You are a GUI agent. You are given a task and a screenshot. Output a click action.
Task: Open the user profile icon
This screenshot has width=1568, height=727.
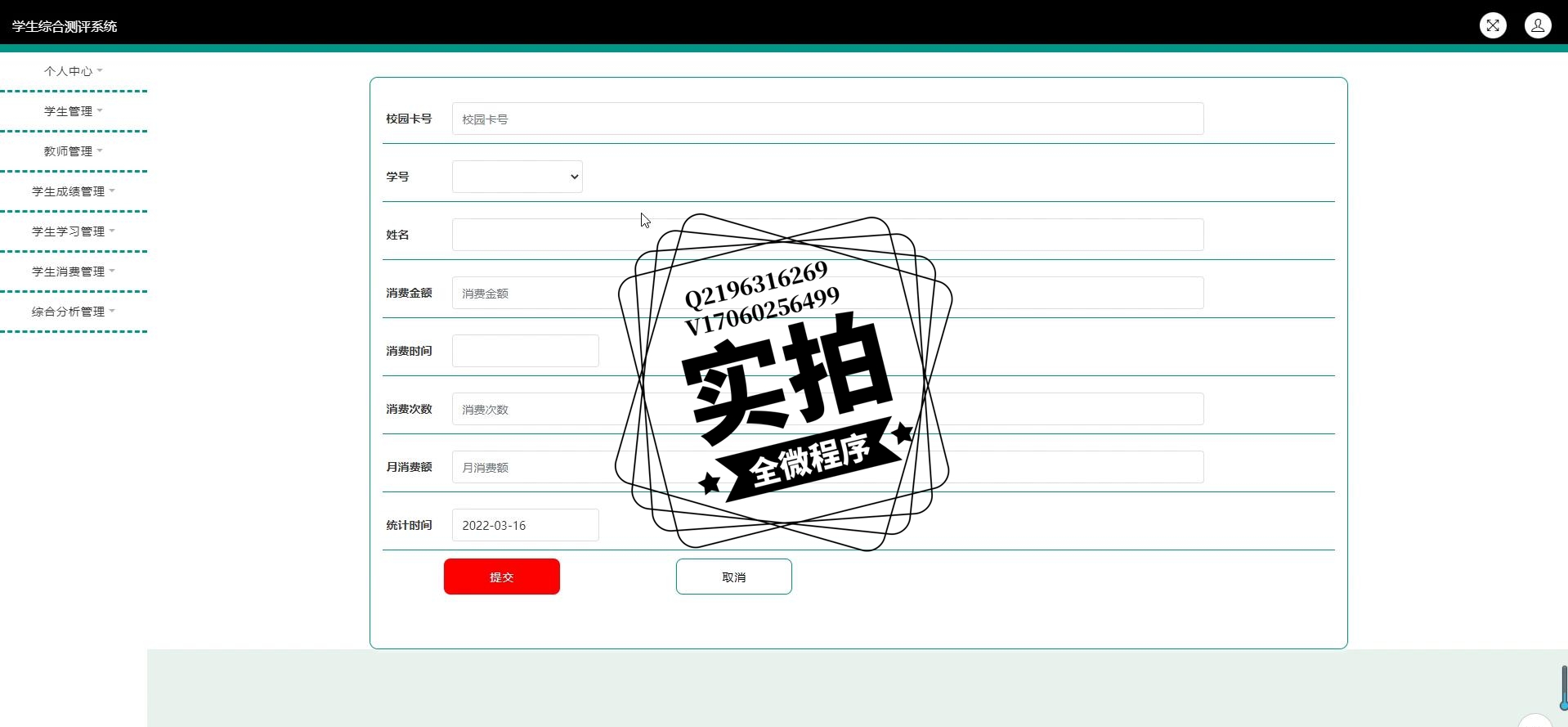(x=1538, y=25)
